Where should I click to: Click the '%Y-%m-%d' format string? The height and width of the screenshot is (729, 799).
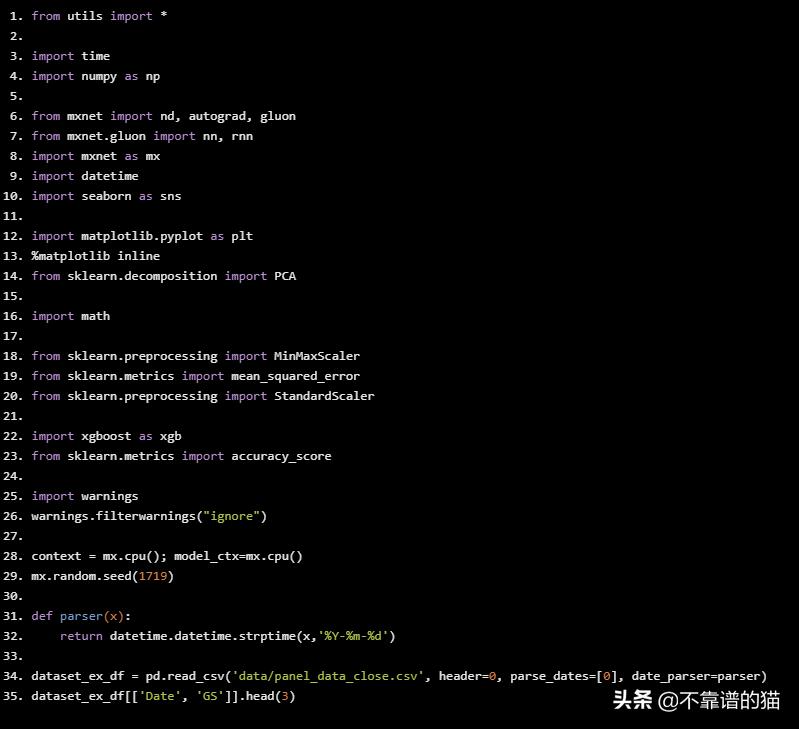click(353, 636)
